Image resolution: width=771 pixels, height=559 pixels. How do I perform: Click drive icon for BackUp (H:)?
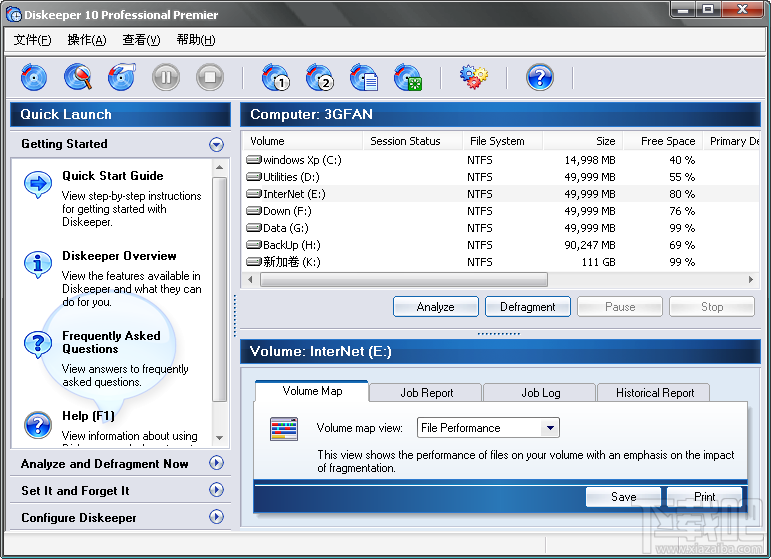(254, 245)
